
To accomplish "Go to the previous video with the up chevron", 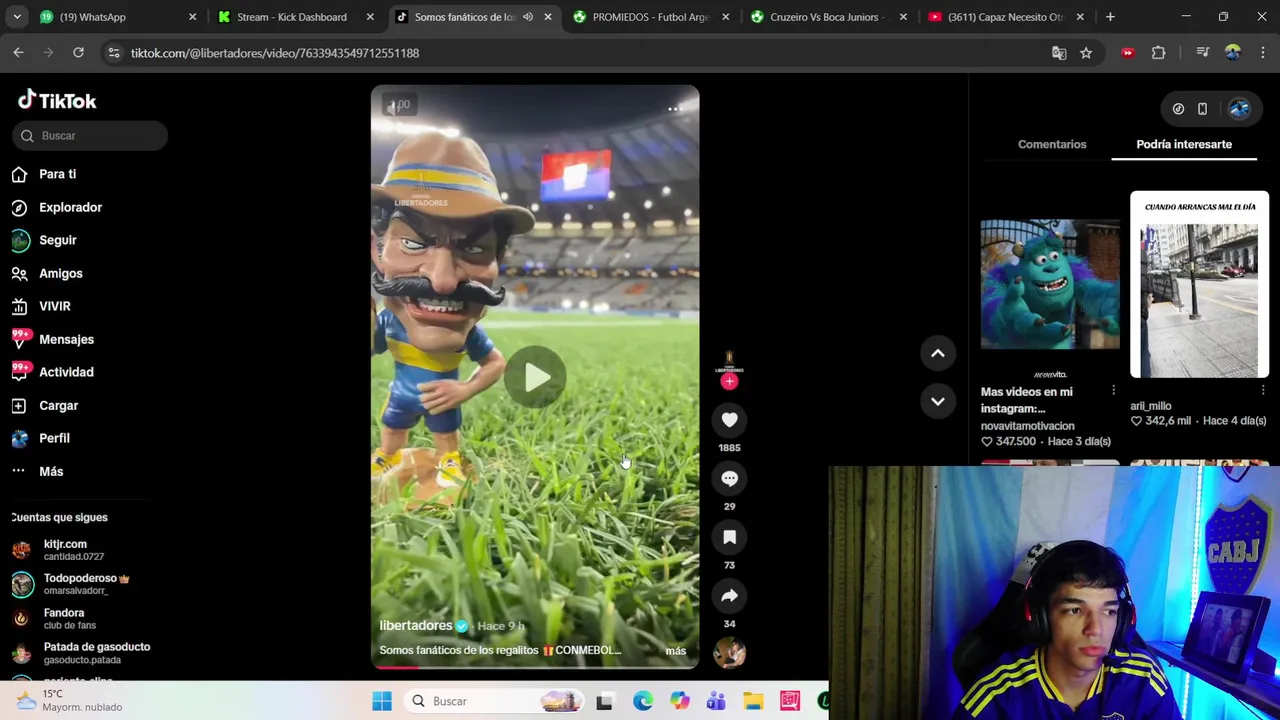I will [938, 353].
